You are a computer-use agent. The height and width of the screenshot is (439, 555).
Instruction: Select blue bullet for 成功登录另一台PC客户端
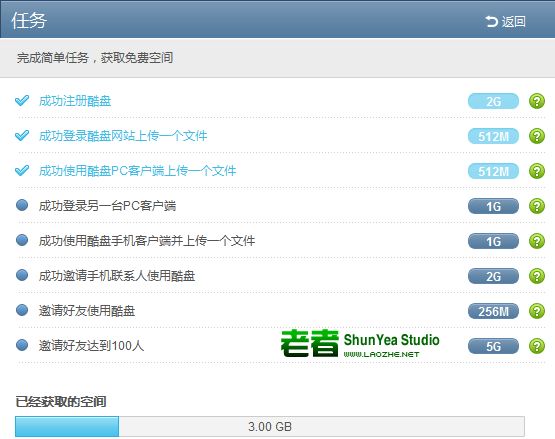[22, 205]
